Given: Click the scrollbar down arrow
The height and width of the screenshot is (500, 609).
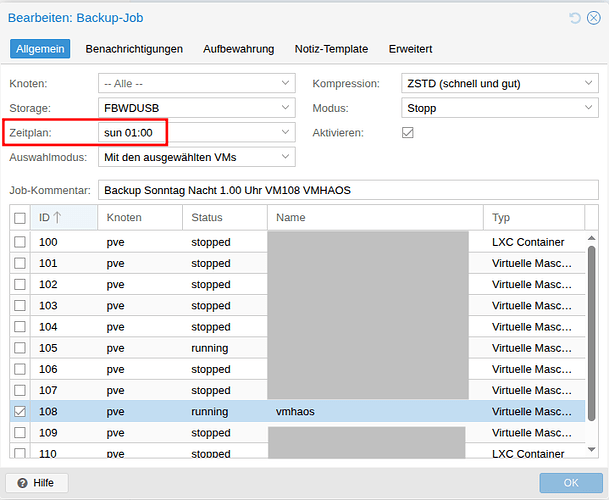Looking at the screenshot, I should point(592,449).
